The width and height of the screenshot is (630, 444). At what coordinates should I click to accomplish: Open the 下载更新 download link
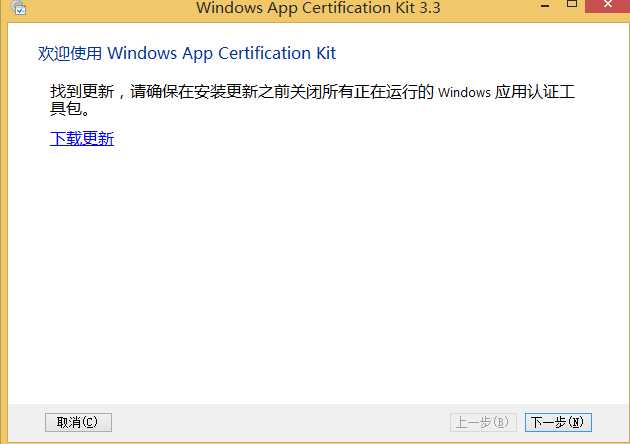pos(82,139)
